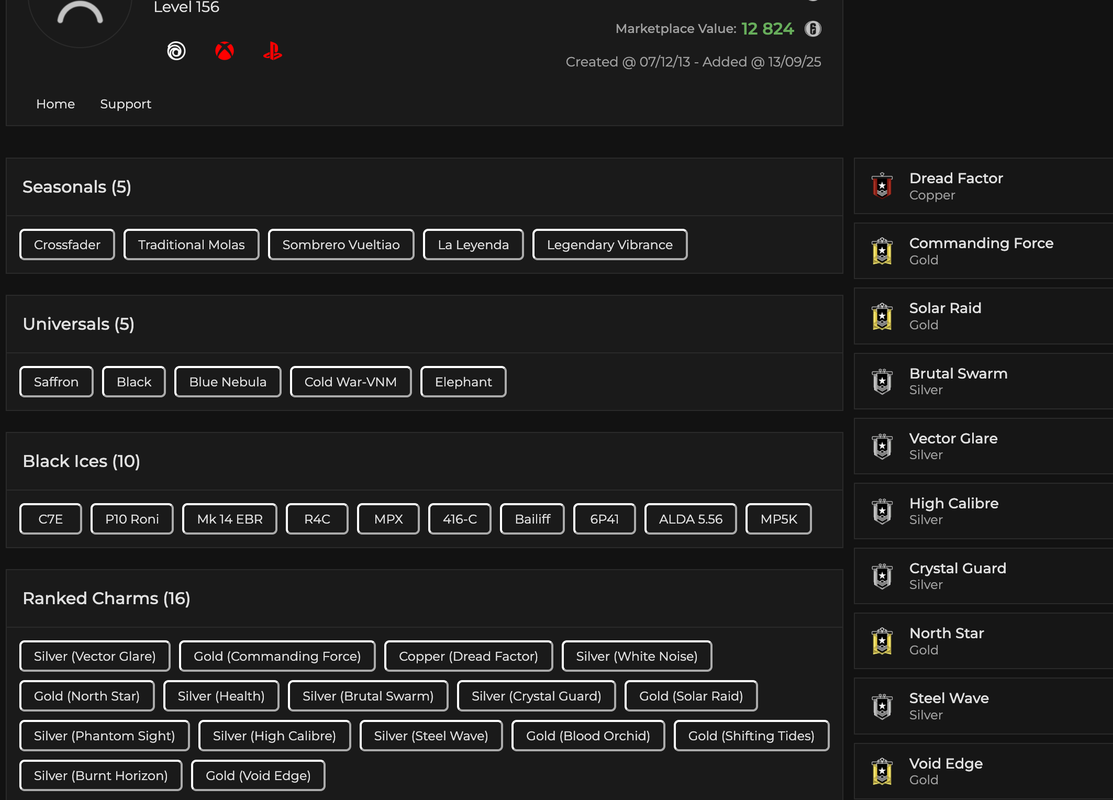Viewport: 1113px width, 800px height.
Task: Click the Level 156 text
Action: tap(186, 7)
